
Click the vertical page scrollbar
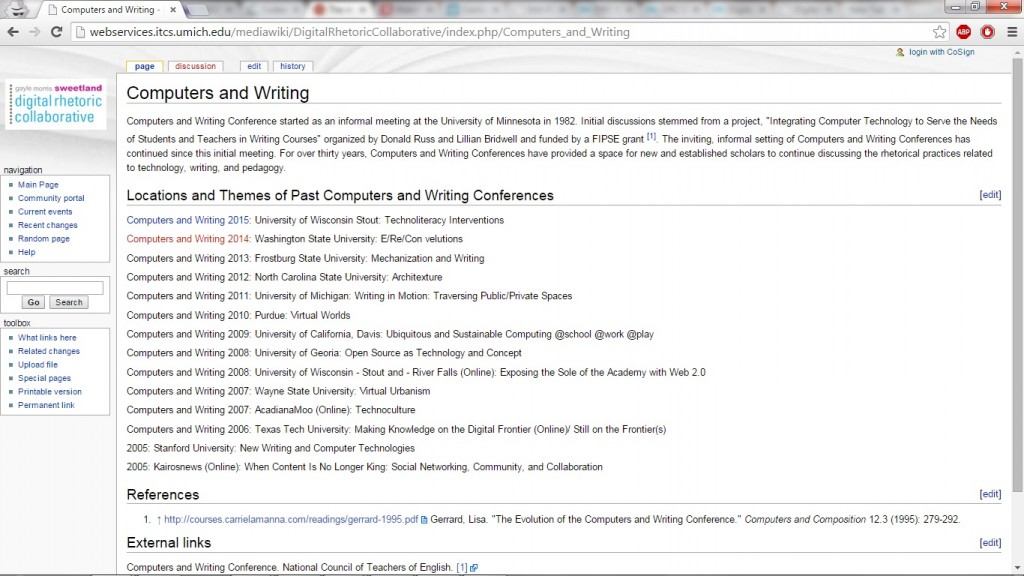pos(1017,274)
